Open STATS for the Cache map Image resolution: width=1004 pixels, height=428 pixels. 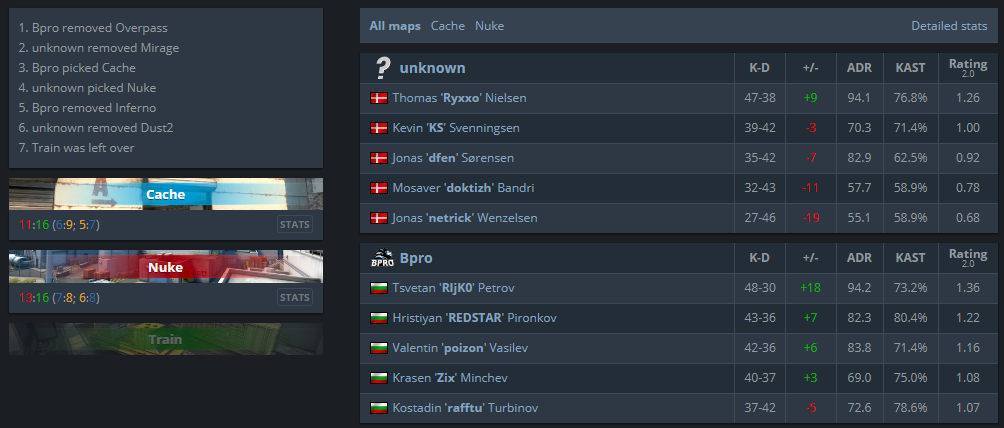tap(295, 224)
